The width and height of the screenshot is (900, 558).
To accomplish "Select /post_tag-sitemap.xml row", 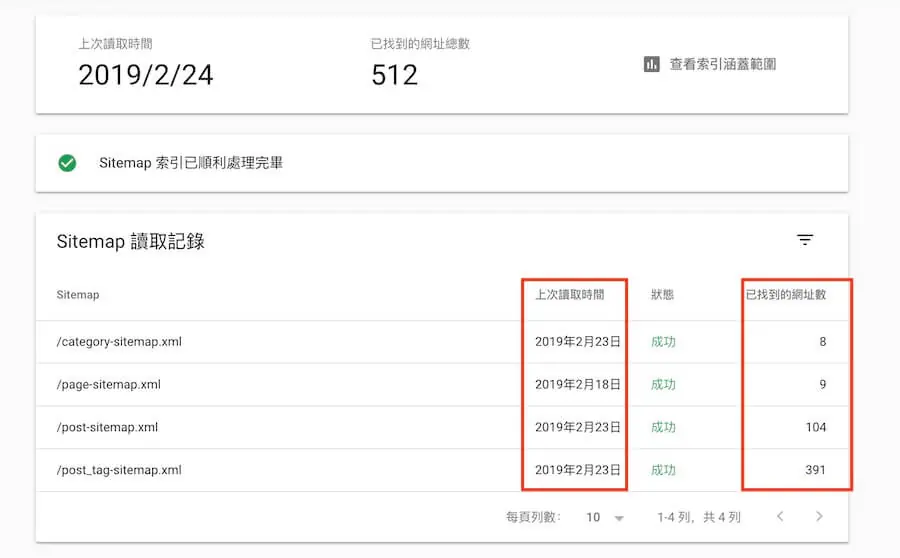I will (x=442, y=470).
